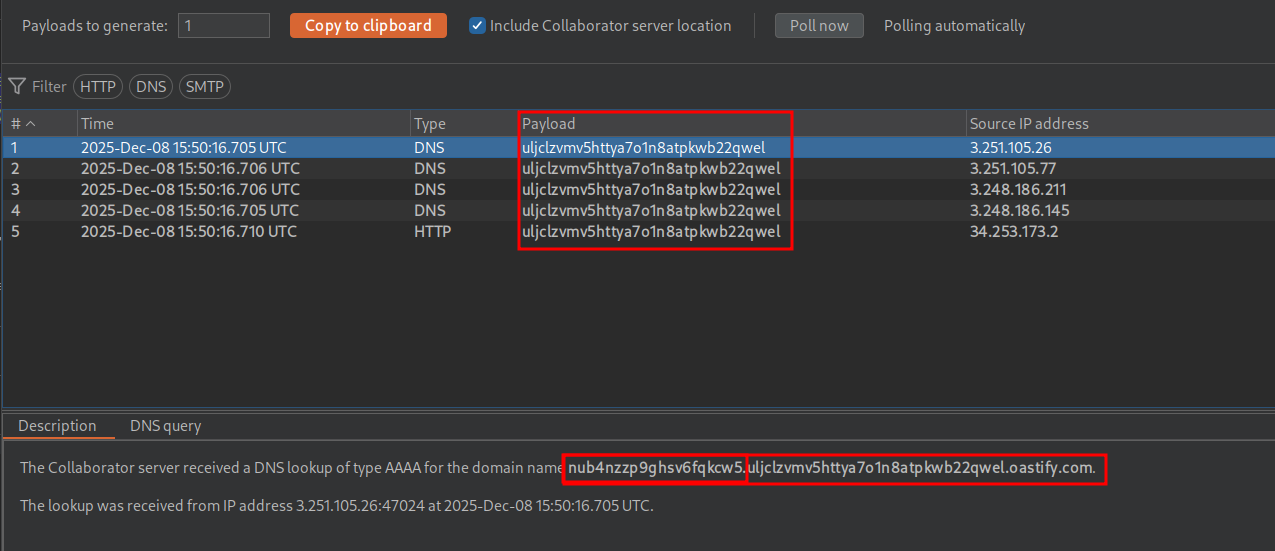This screenshot has width=1275, height=551.
Task: Toggle Include Collaborator server location checkbox
Action: point(478,26)
